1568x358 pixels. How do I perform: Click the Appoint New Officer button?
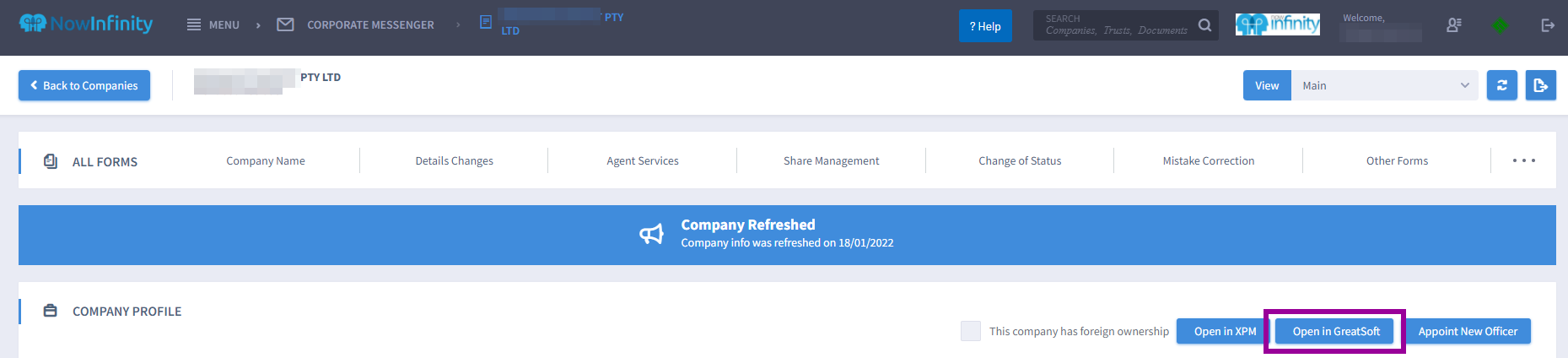click(x=1468, y=331)
